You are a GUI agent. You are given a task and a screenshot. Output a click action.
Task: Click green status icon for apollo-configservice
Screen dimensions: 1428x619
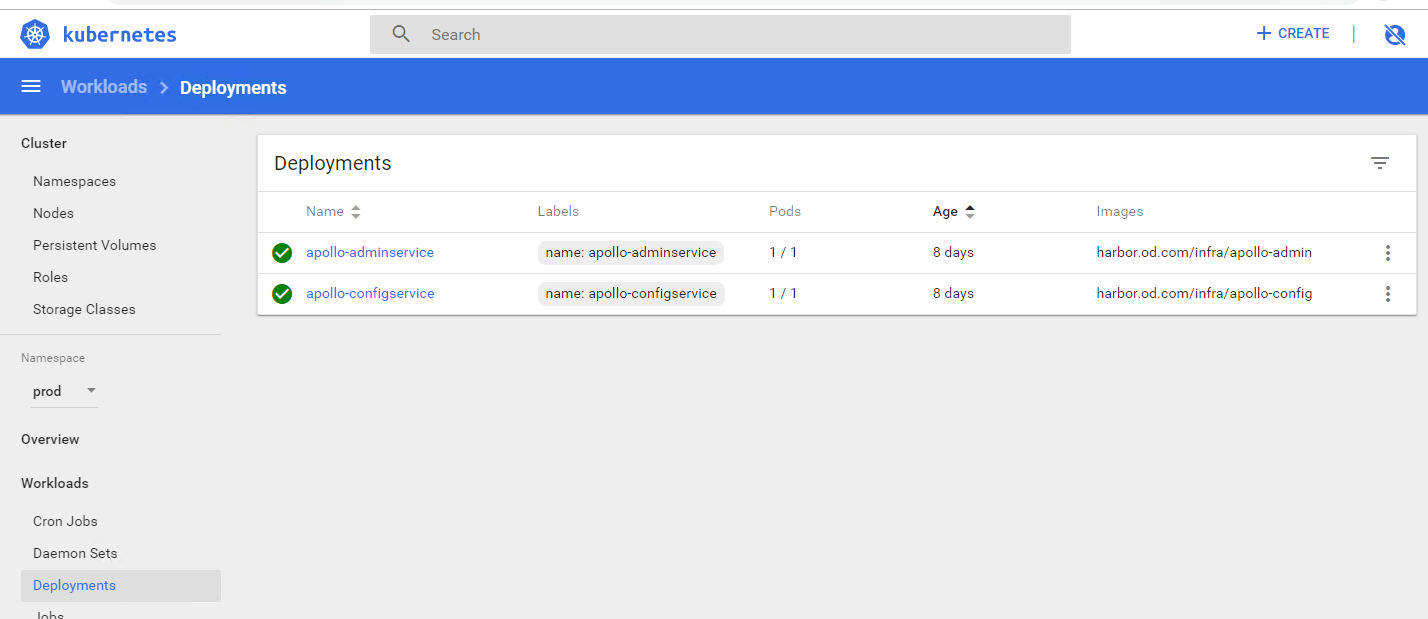click(282, 294)
